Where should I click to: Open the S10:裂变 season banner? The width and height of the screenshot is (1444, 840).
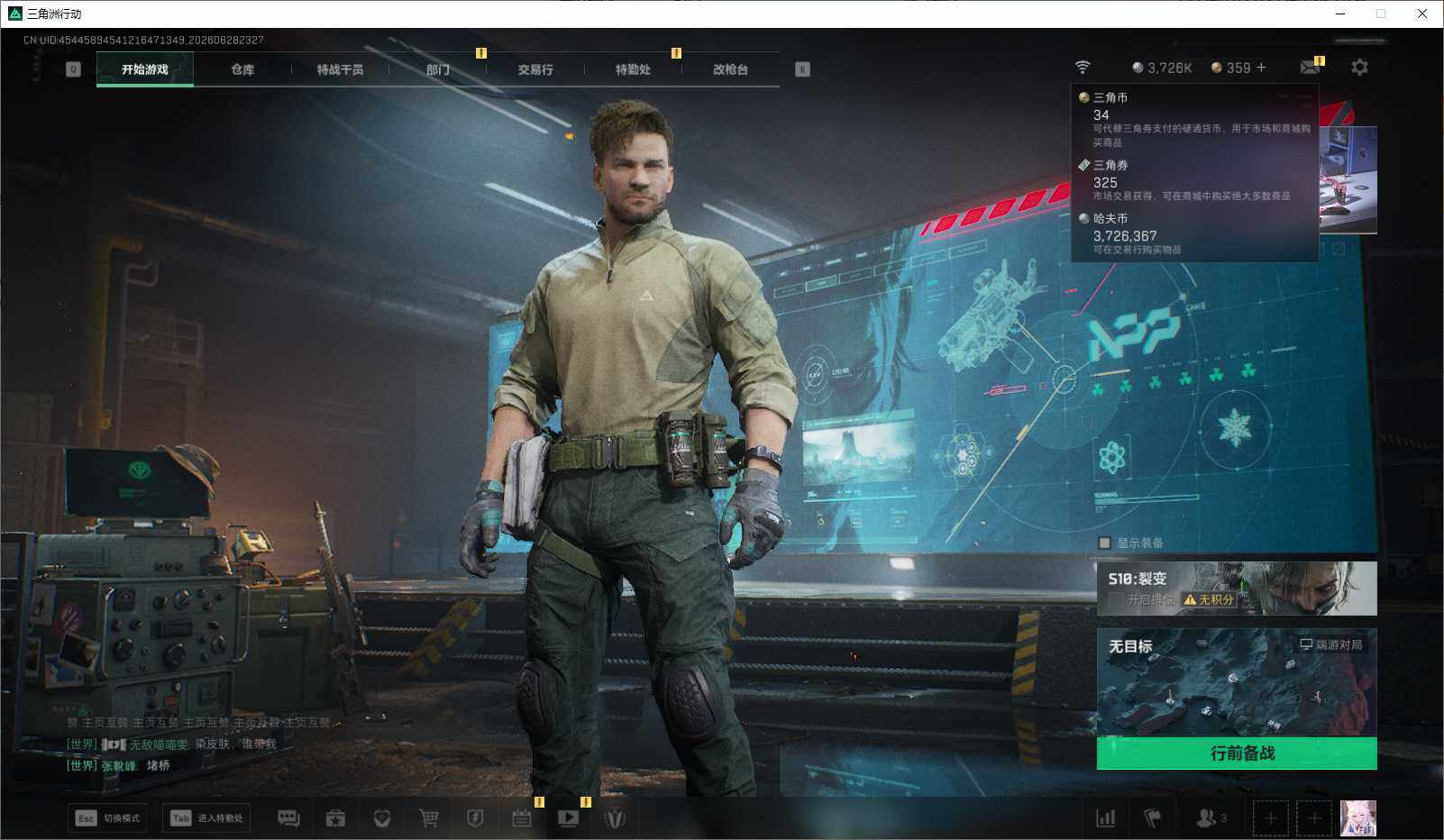coord(1237,589)
